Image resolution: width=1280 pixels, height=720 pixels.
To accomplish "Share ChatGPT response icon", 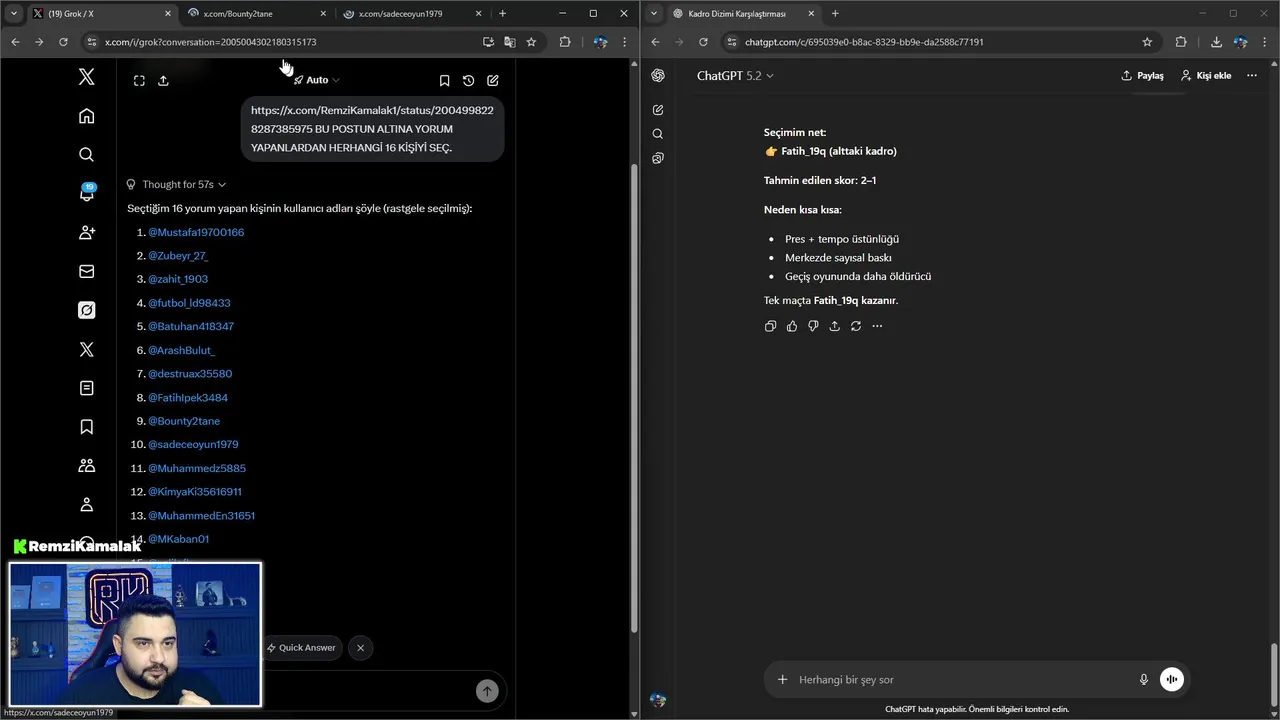I will coord(835,326).
